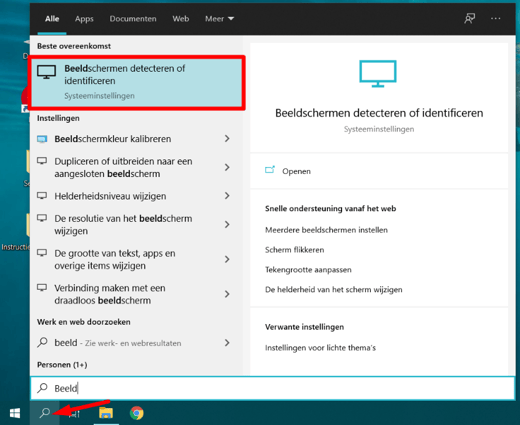Open the Meerdere beeldschermen instellen link

click(x=326, y=230)
